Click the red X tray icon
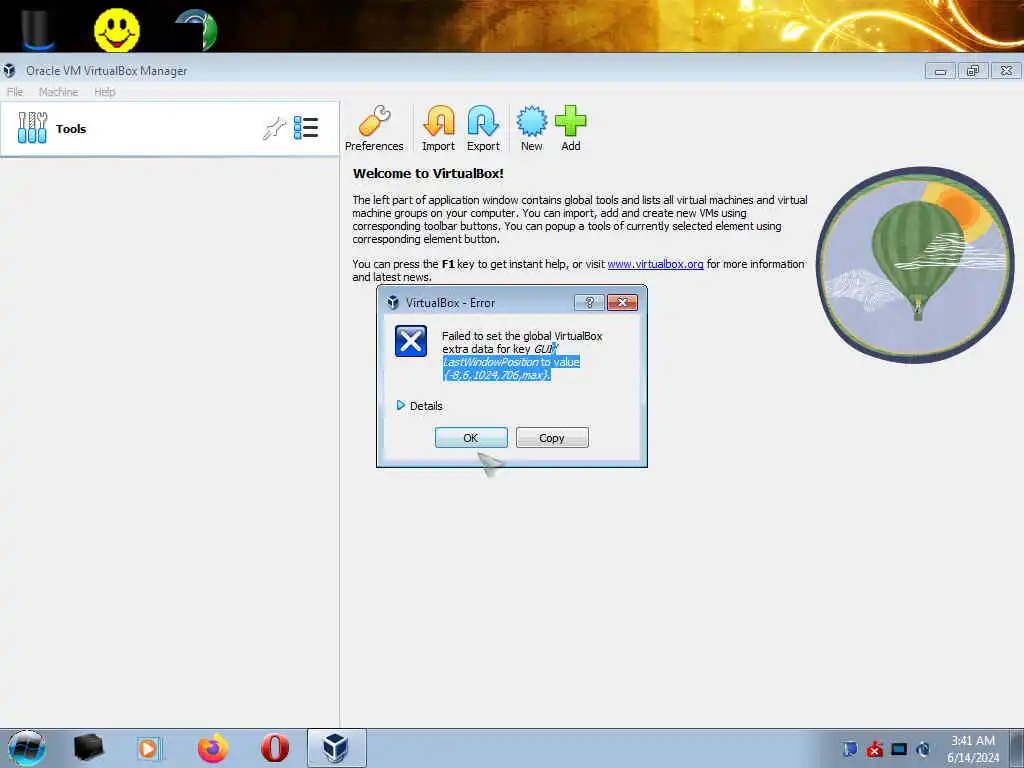This screenshot has height=768, width=1024. point(874,748)
